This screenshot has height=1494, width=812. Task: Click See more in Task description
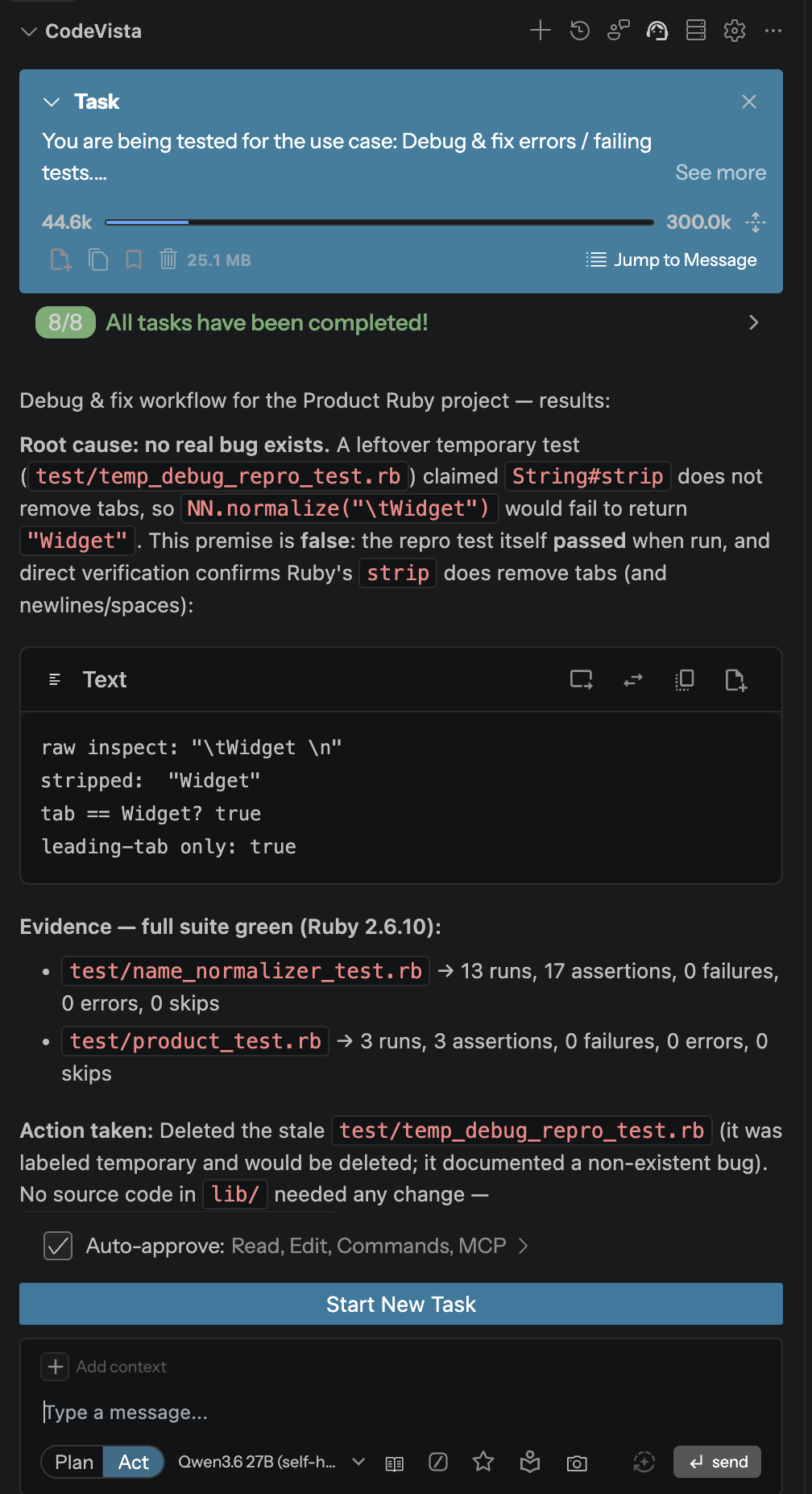click(x=720, y=172)
